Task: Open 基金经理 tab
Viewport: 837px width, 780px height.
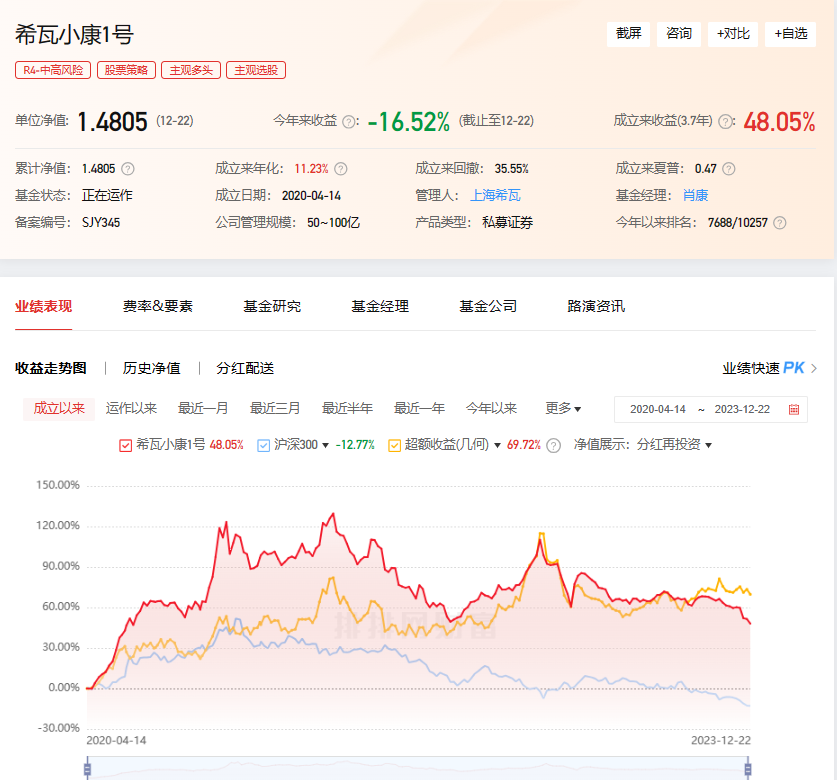Action: coord(380,306)
